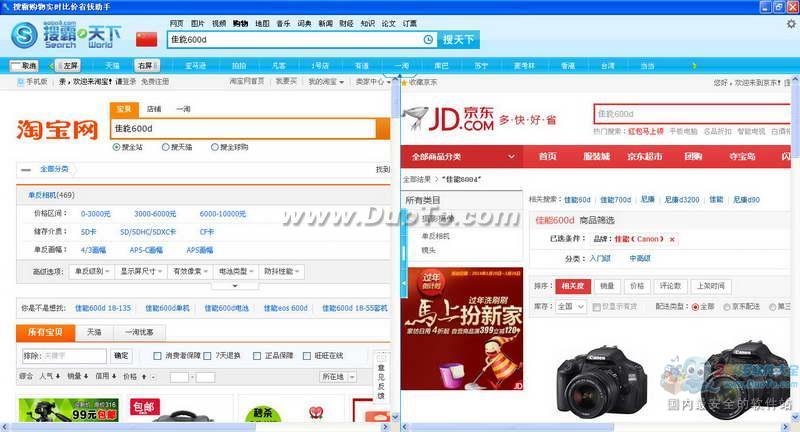Screen dimensions: 800x432
Task: Select 店铺 search tab on Taobao
Action: 154,109
